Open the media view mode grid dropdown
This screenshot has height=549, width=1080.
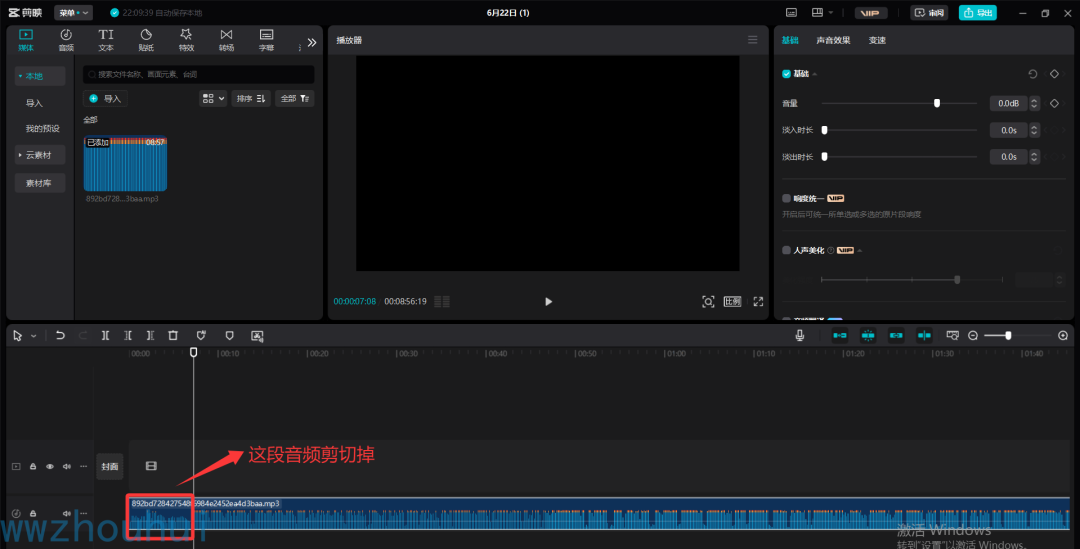[x=212, y=98]
